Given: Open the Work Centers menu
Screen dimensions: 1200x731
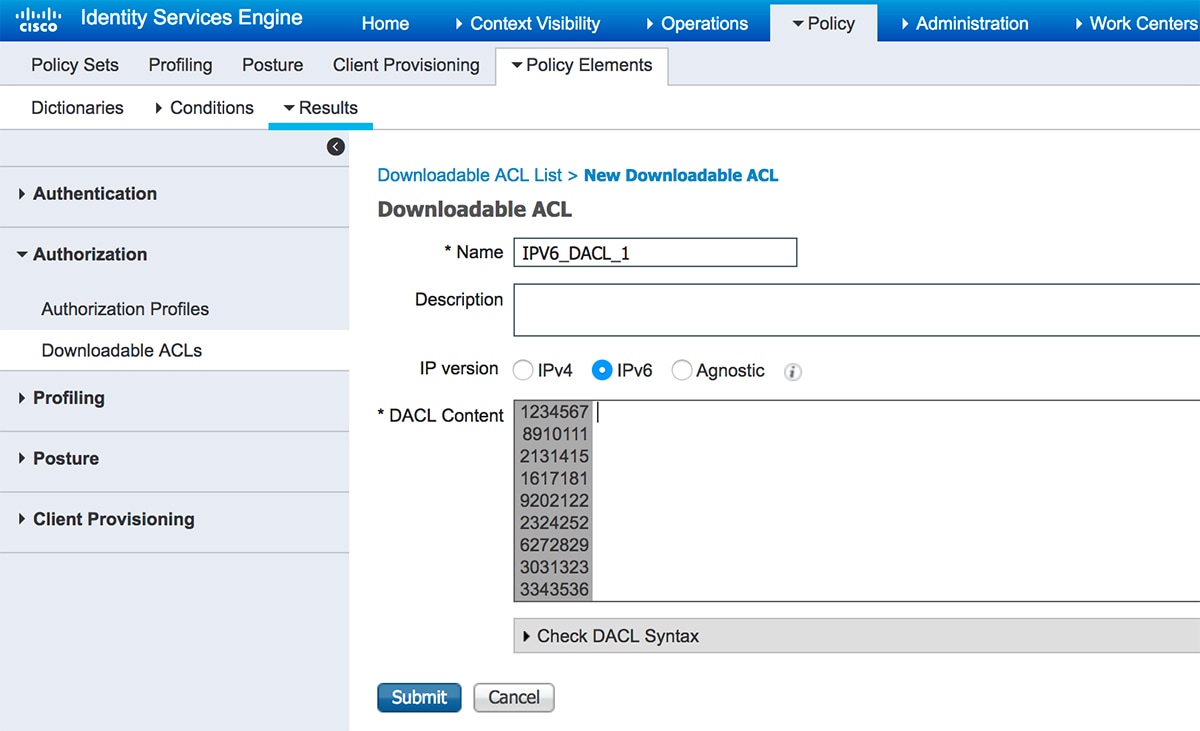Looking at the screenshot, I should tap(1137, 23).
